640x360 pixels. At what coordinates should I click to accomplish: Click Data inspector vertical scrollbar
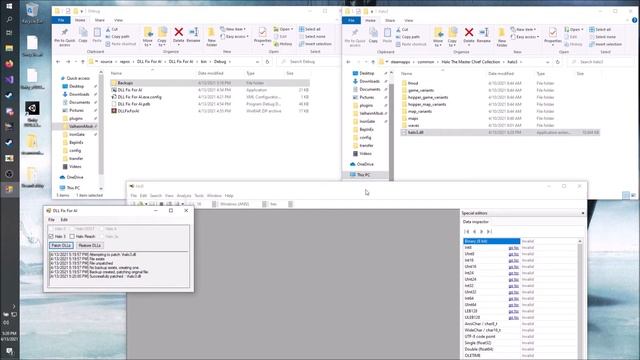click(x=580, y=299)
